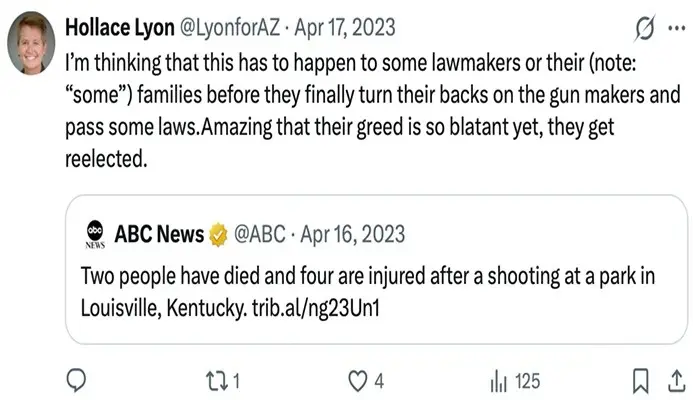The width and height of the screenshot is (697, 400).
Task: Click the ABC News account name
Action: (x=159, y=234)
